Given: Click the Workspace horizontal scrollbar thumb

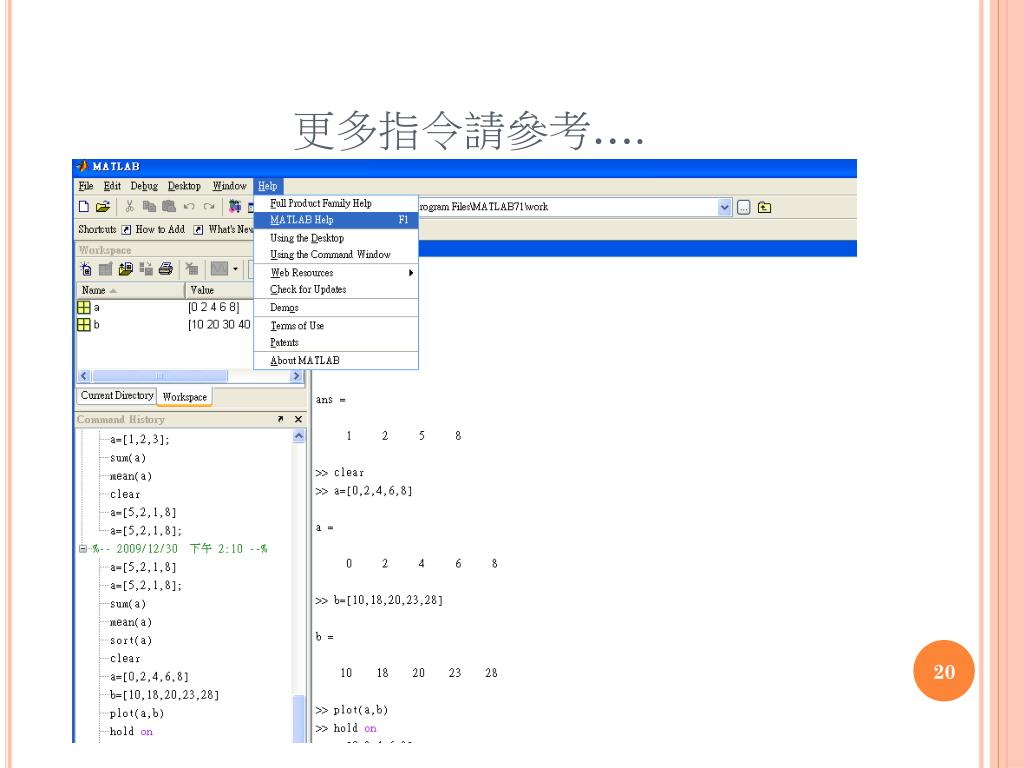Looking at the screenshot, I should (x=160, y=376).
